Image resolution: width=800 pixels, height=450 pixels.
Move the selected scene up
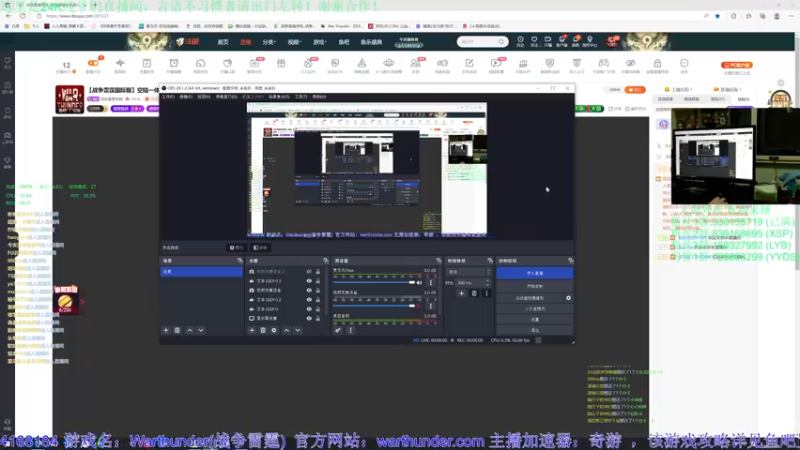click(190, 330)
